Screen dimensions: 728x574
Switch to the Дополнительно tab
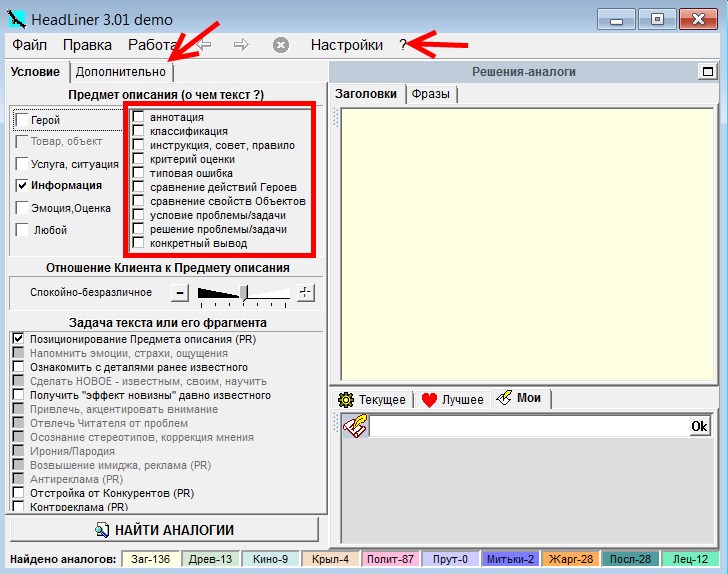[121, 72]
